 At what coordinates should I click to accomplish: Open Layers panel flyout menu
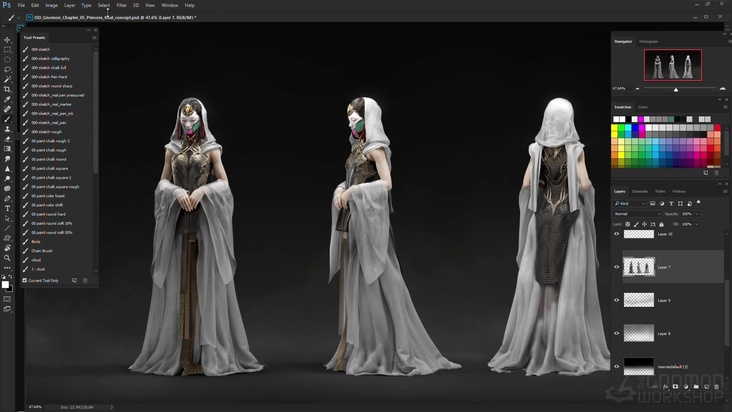[725, 191]
